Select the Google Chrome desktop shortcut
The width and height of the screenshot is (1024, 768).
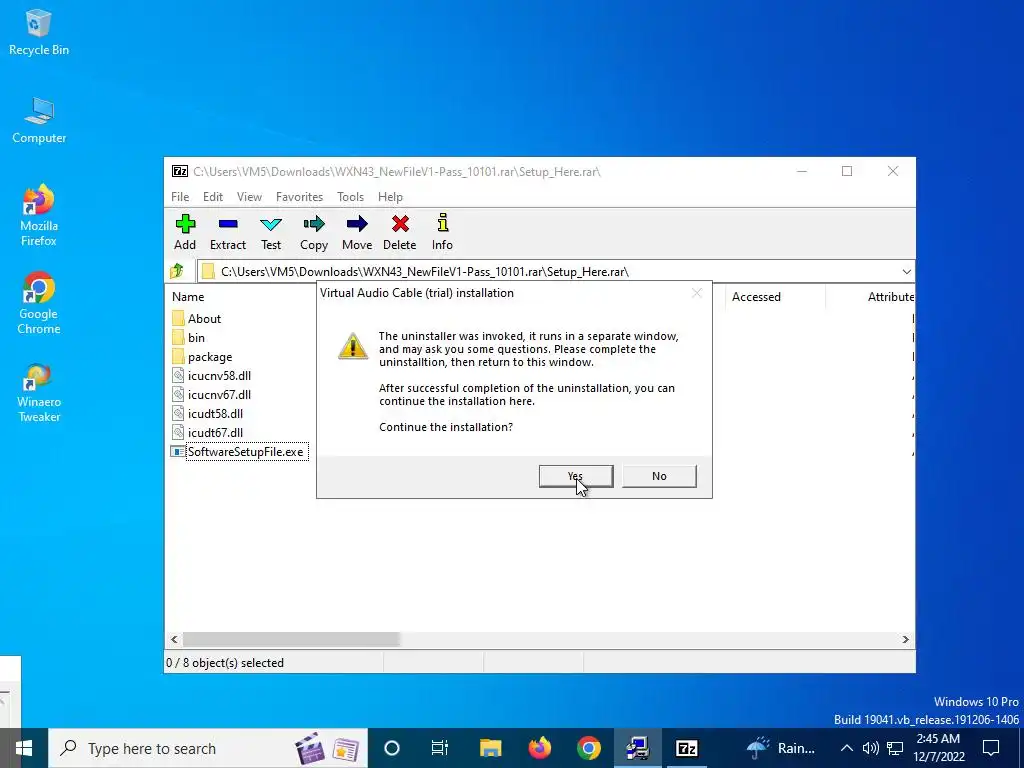[39, 304]
